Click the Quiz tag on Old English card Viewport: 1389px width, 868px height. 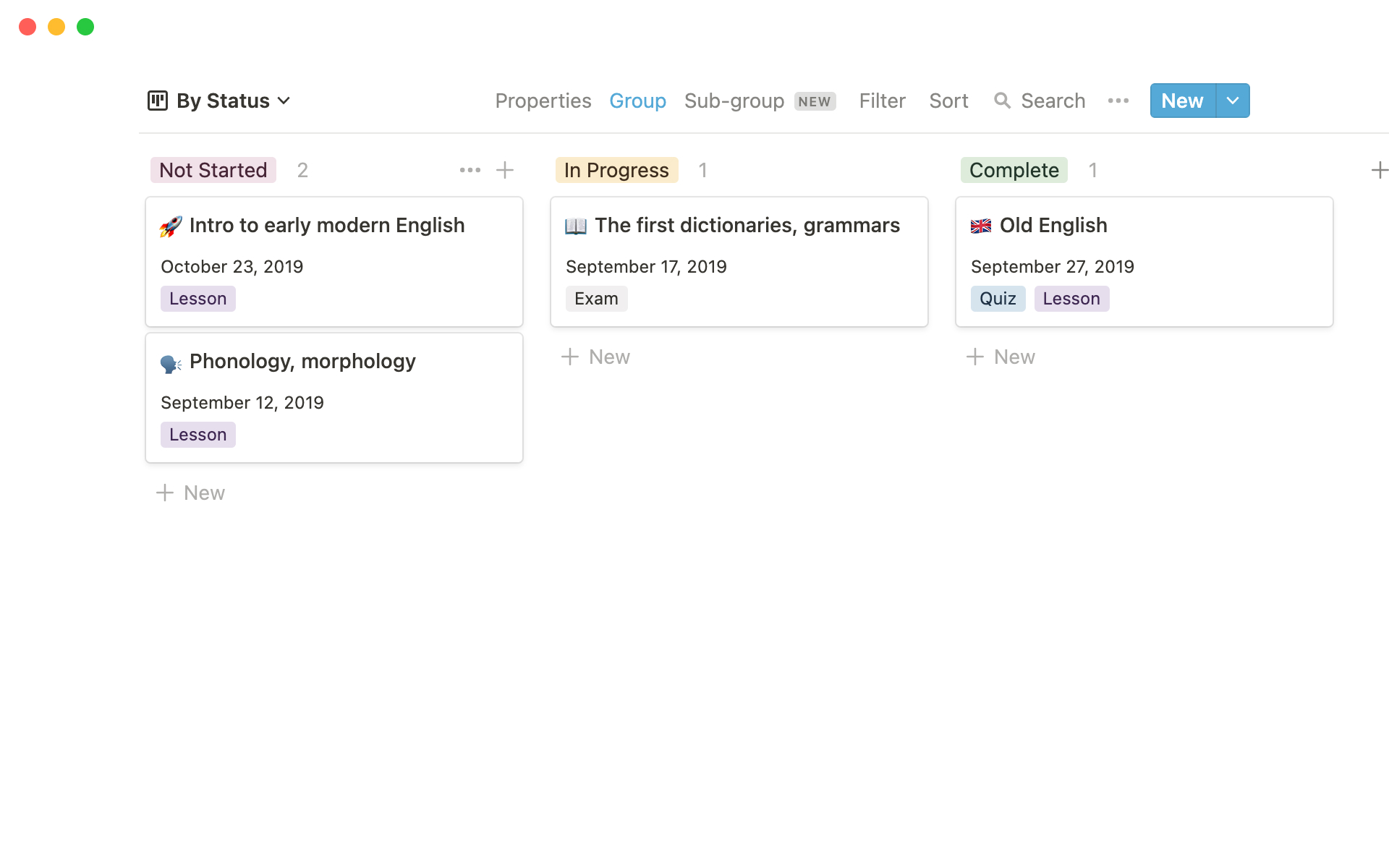tap(998, 299)
